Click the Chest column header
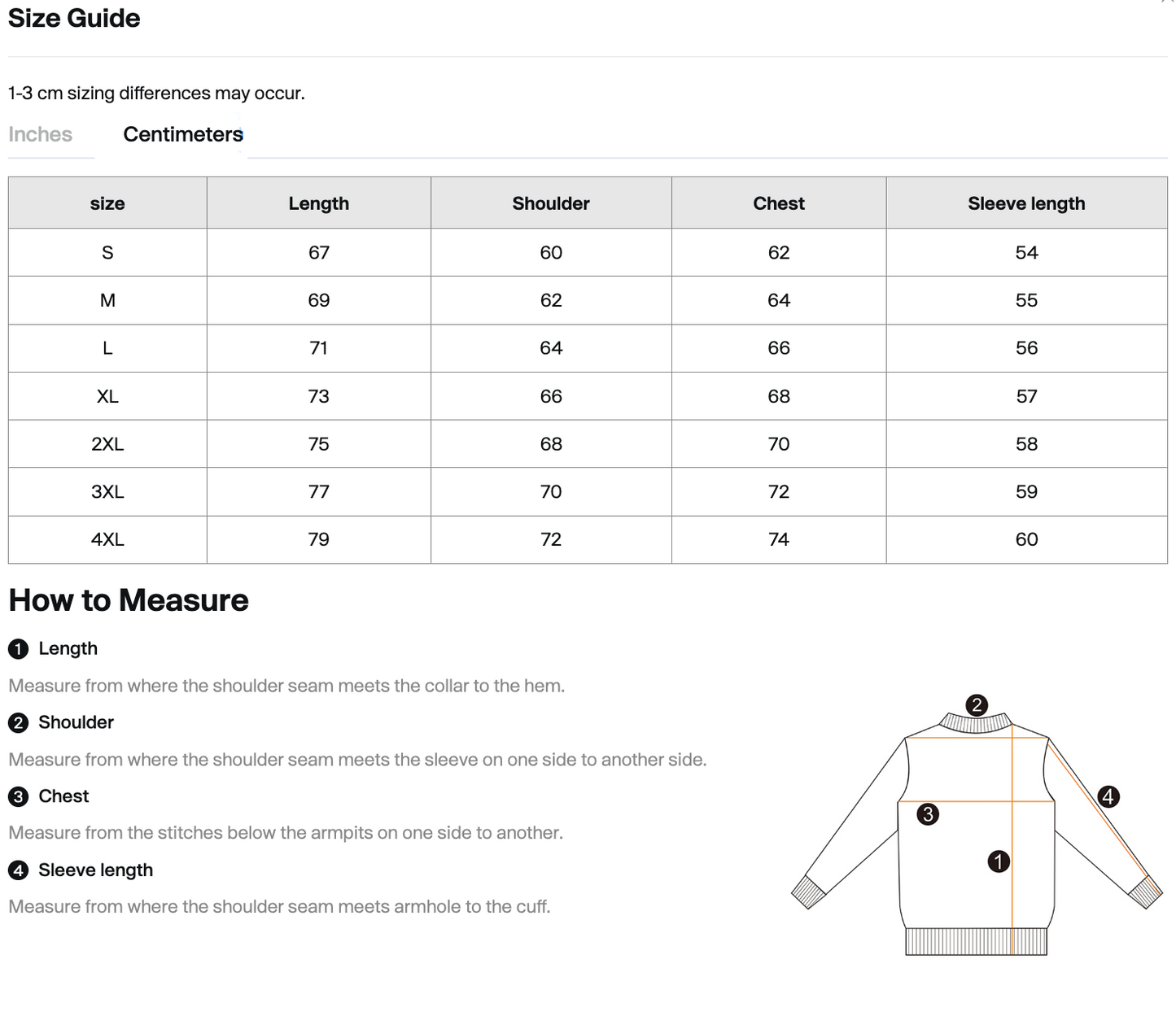 coord(778,203)
